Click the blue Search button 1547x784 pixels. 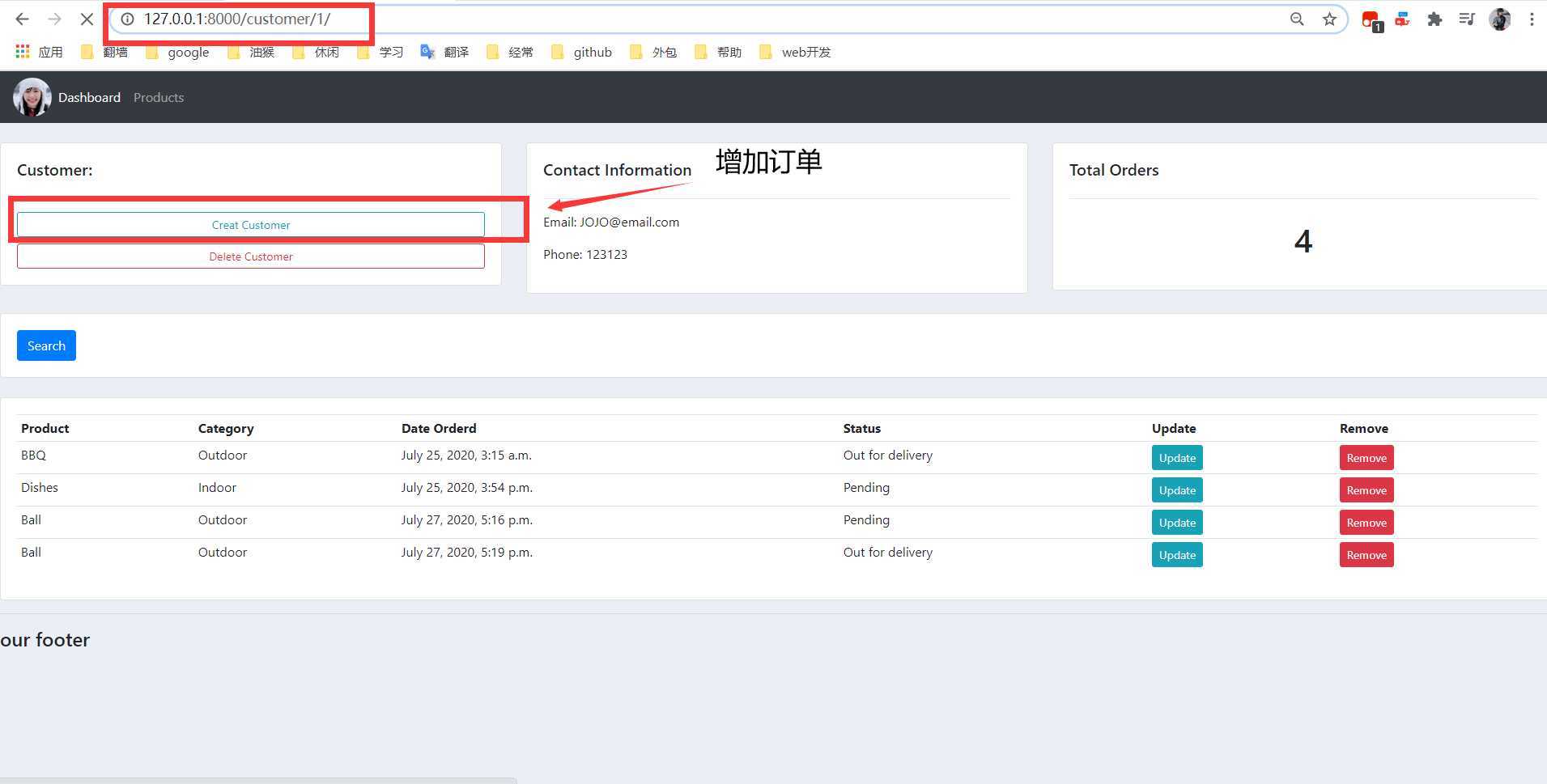coord(46,345)
